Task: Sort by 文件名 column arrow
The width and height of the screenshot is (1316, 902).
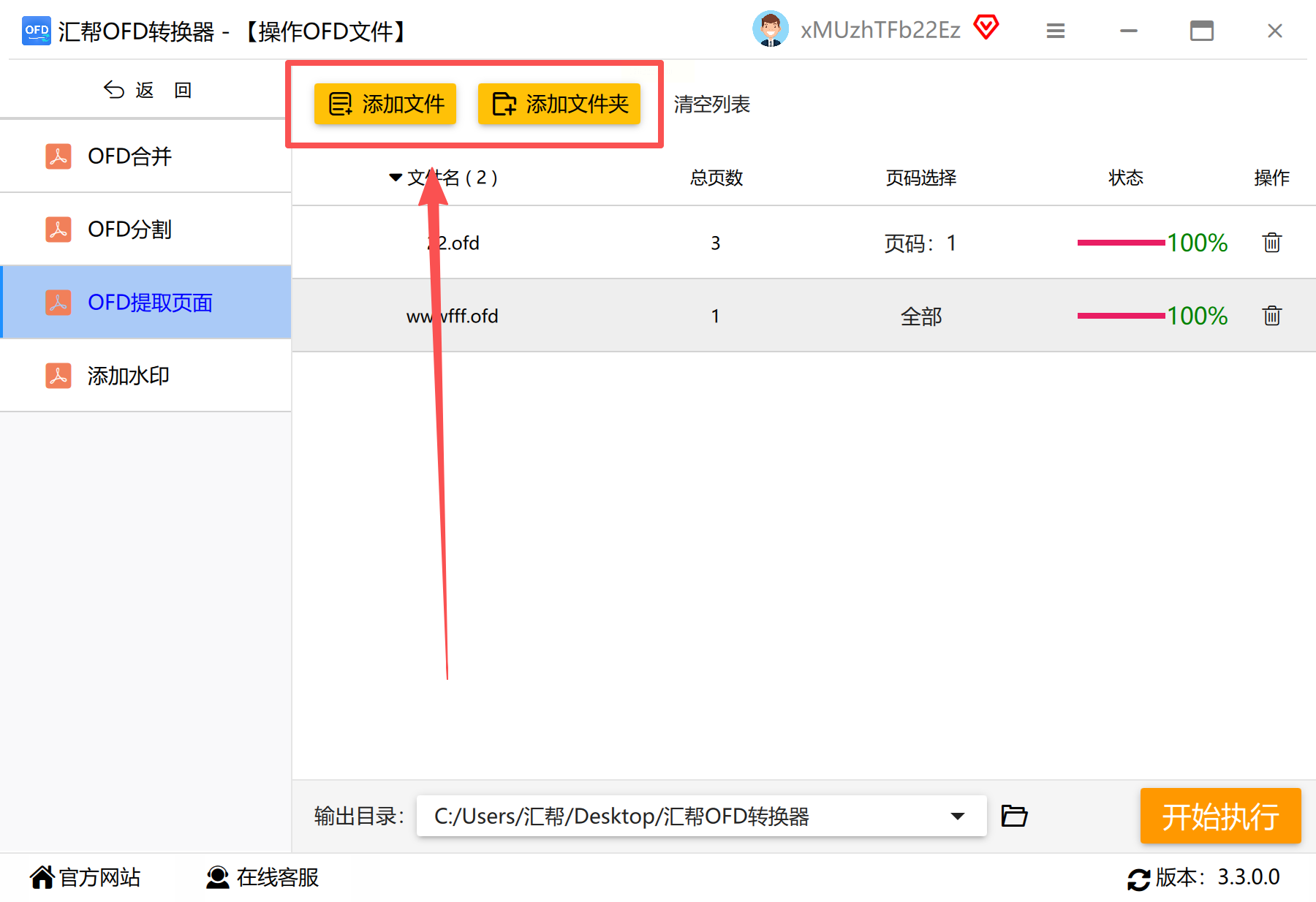Action: pos(396,178)
